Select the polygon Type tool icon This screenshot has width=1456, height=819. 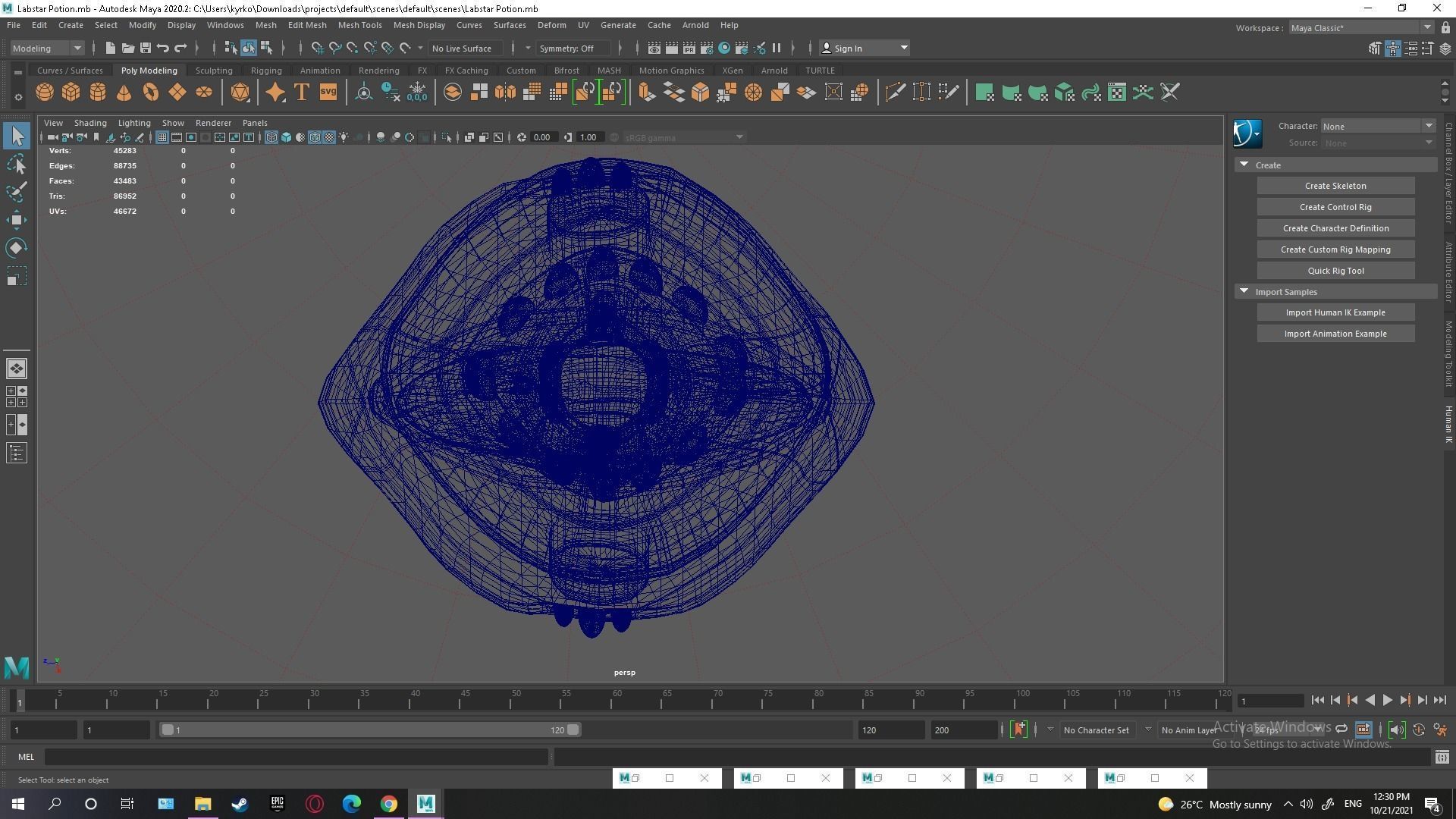pyautogui.click(x=301, y=93)
